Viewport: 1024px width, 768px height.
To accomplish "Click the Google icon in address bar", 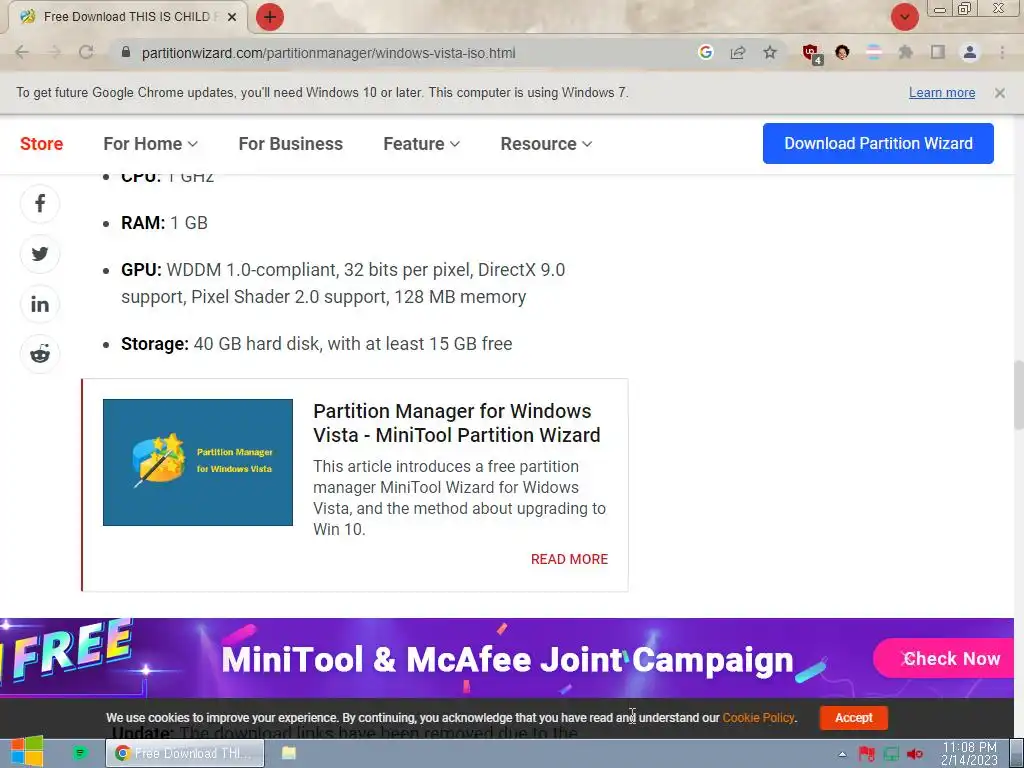I will click(705, 52).
